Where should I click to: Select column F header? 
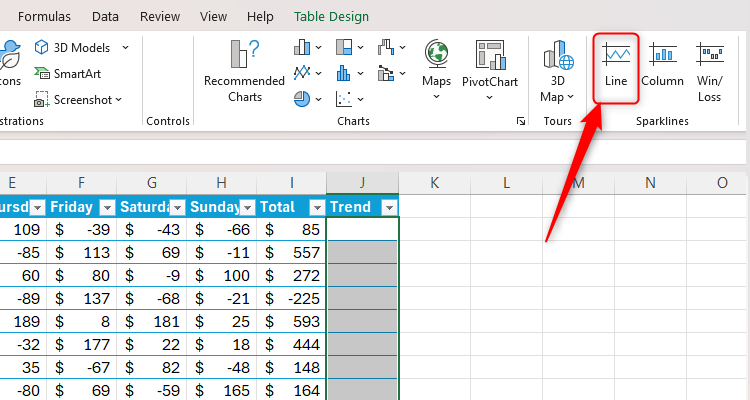pyautogui.click(x=81, y=183)
